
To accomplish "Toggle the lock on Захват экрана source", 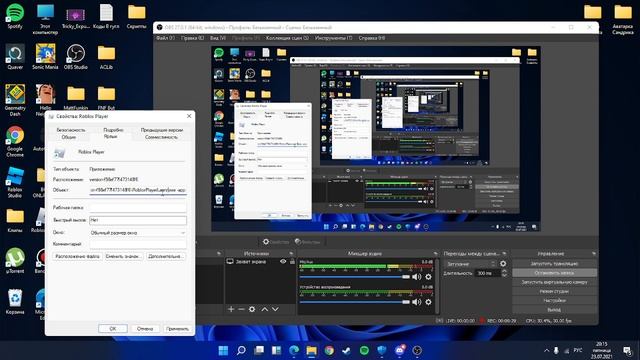I will pyautogui.click(x=292, y=262).
